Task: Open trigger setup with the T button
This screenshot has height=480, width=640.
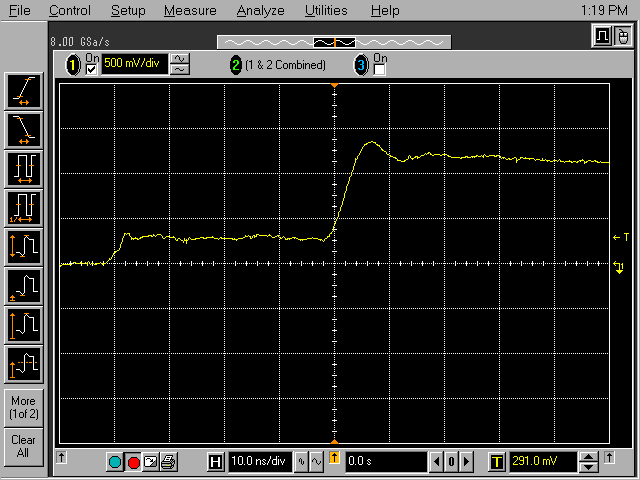Action: coord(497,462)
